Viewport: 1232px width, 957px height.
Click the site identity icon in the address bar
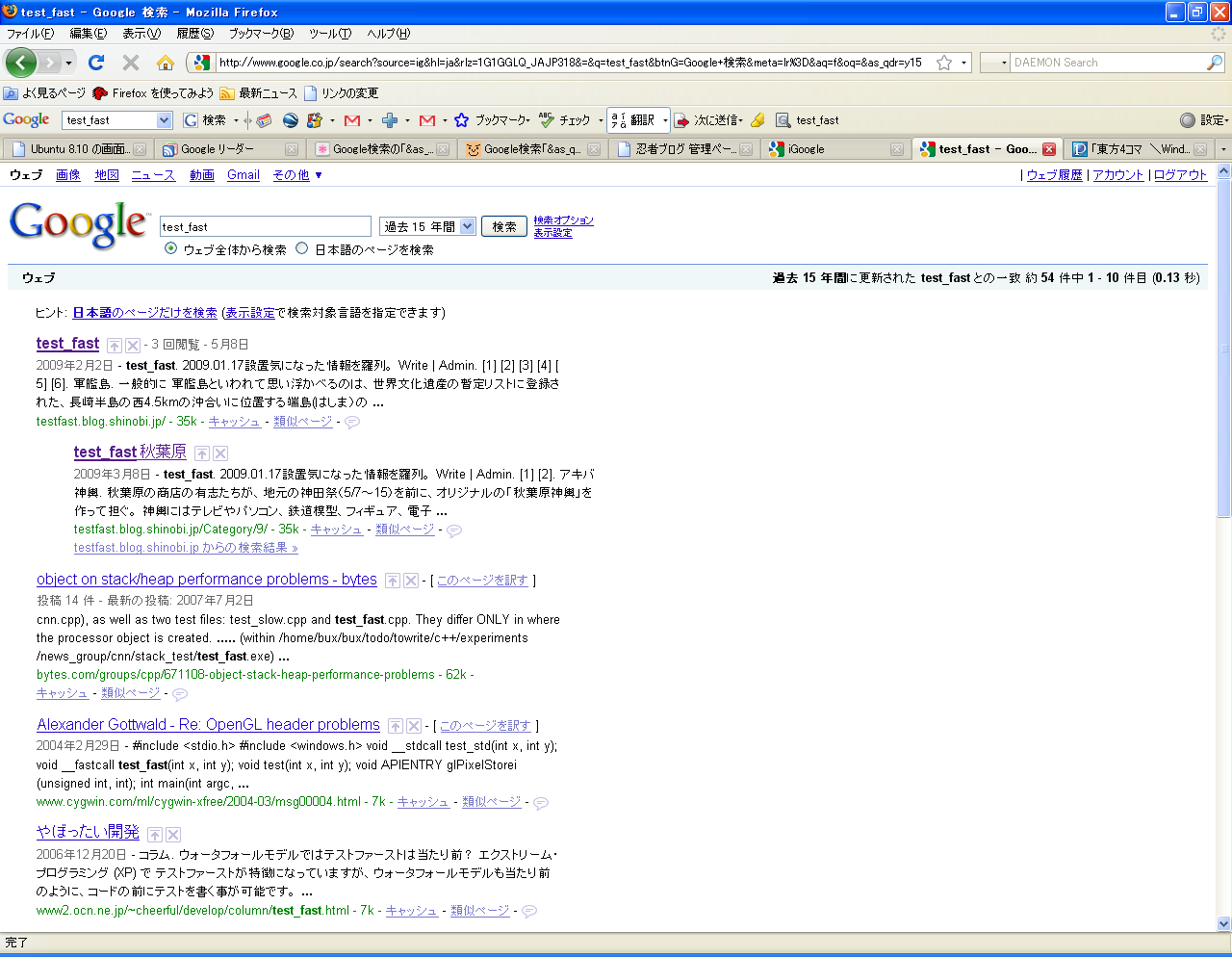click(201, 63)
